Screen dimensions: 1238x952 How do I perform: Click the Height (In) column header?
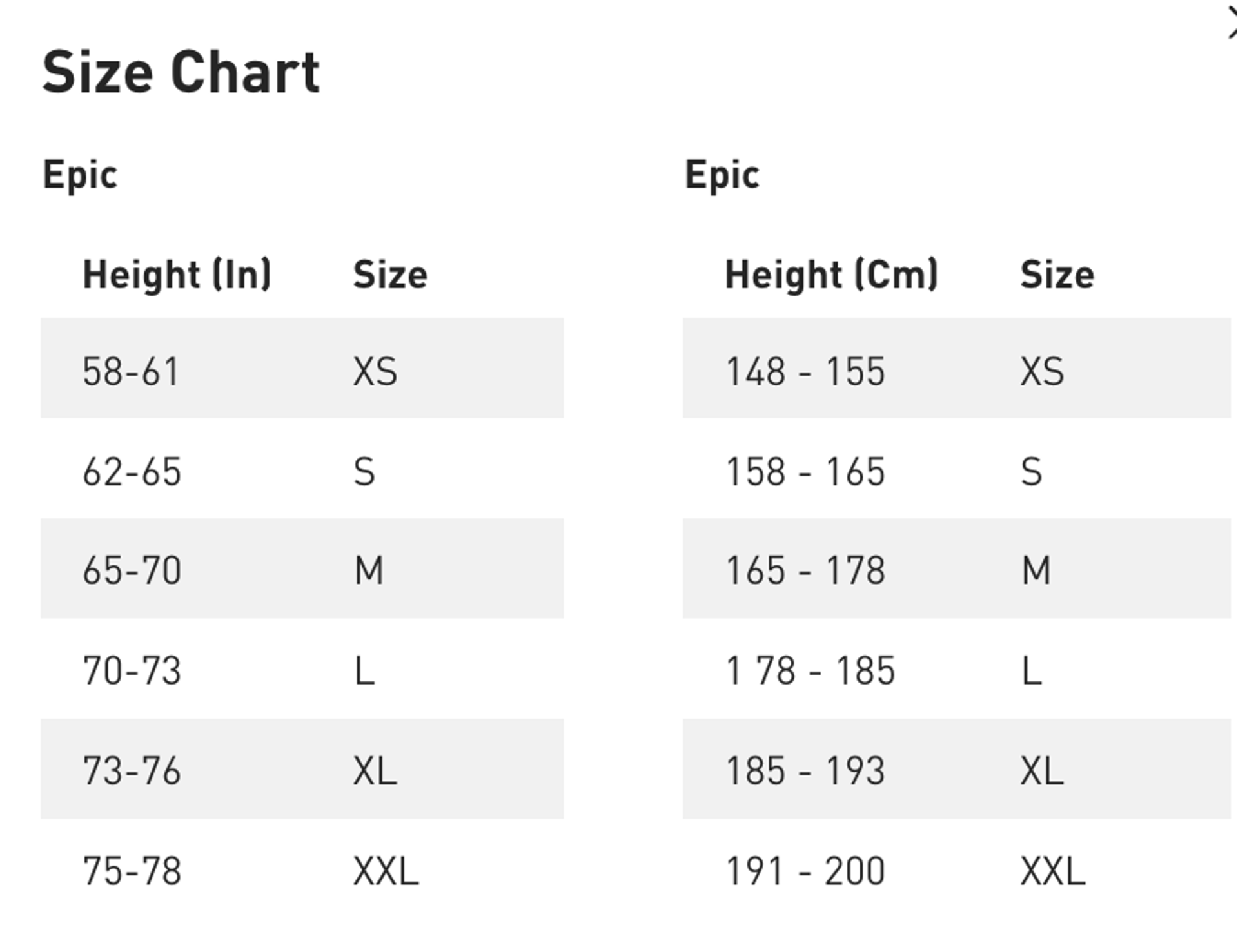pyautogui.click(x=177, y=275)
